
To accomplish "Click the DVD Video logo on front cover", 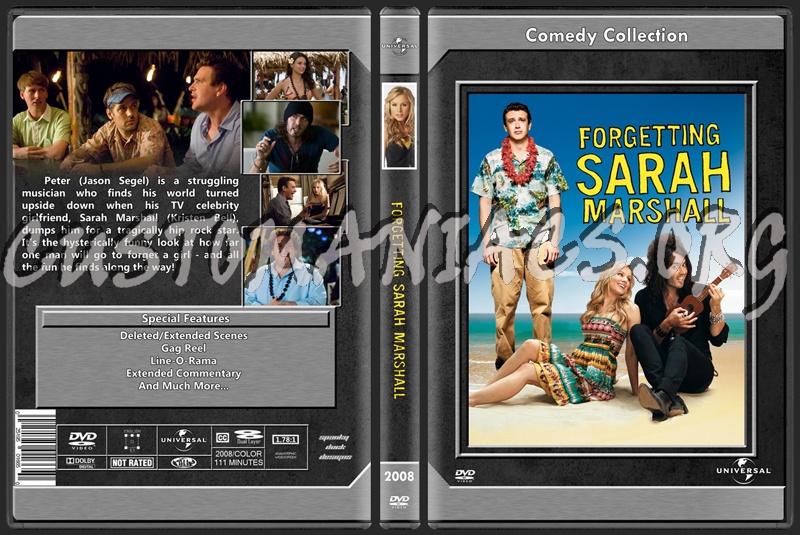I will coord(465,475).
